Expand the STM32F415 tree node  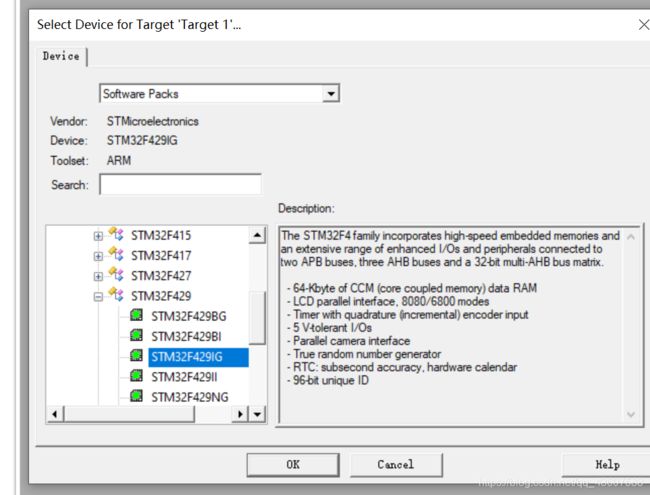tap(98, 236)
